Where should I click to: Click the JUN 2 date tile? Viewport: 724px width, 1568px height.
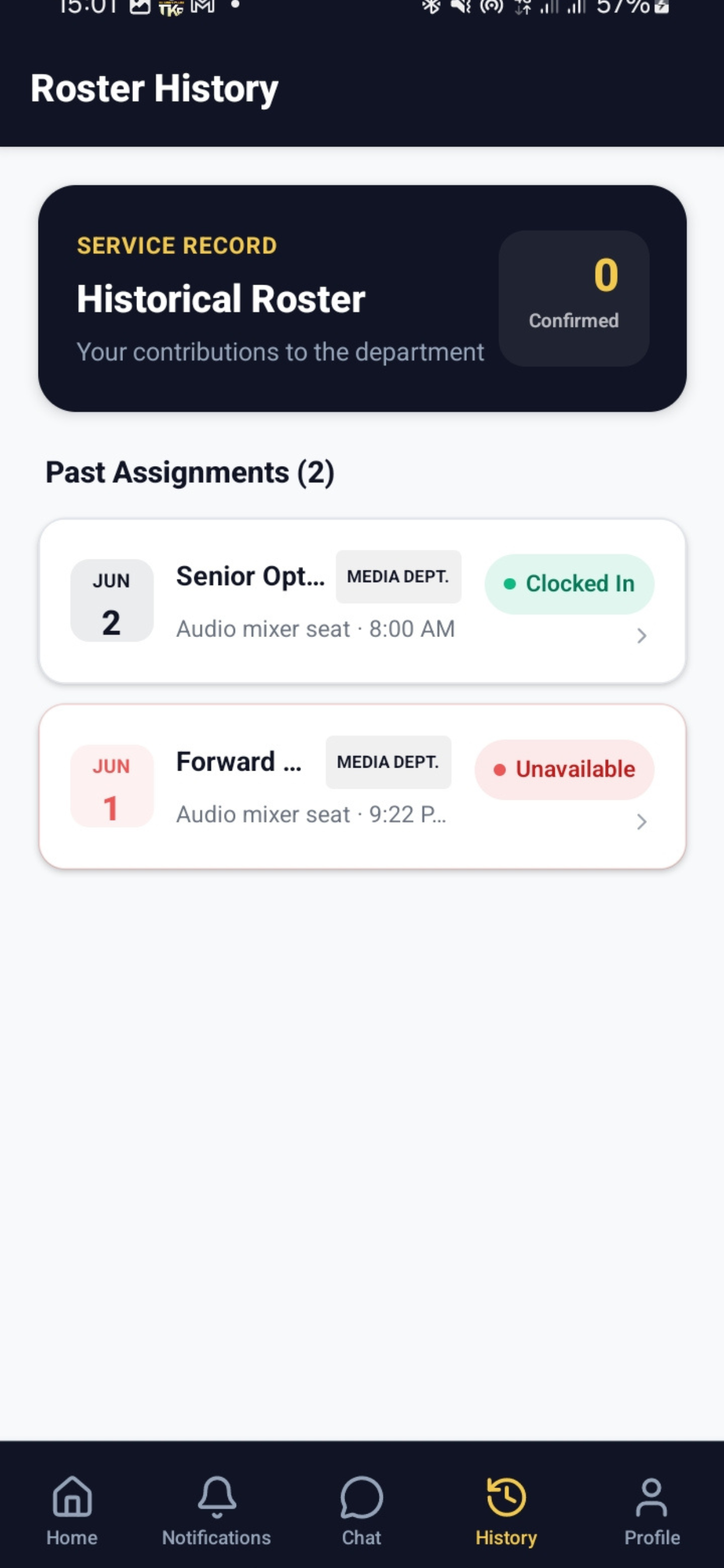tap(111, 600)
